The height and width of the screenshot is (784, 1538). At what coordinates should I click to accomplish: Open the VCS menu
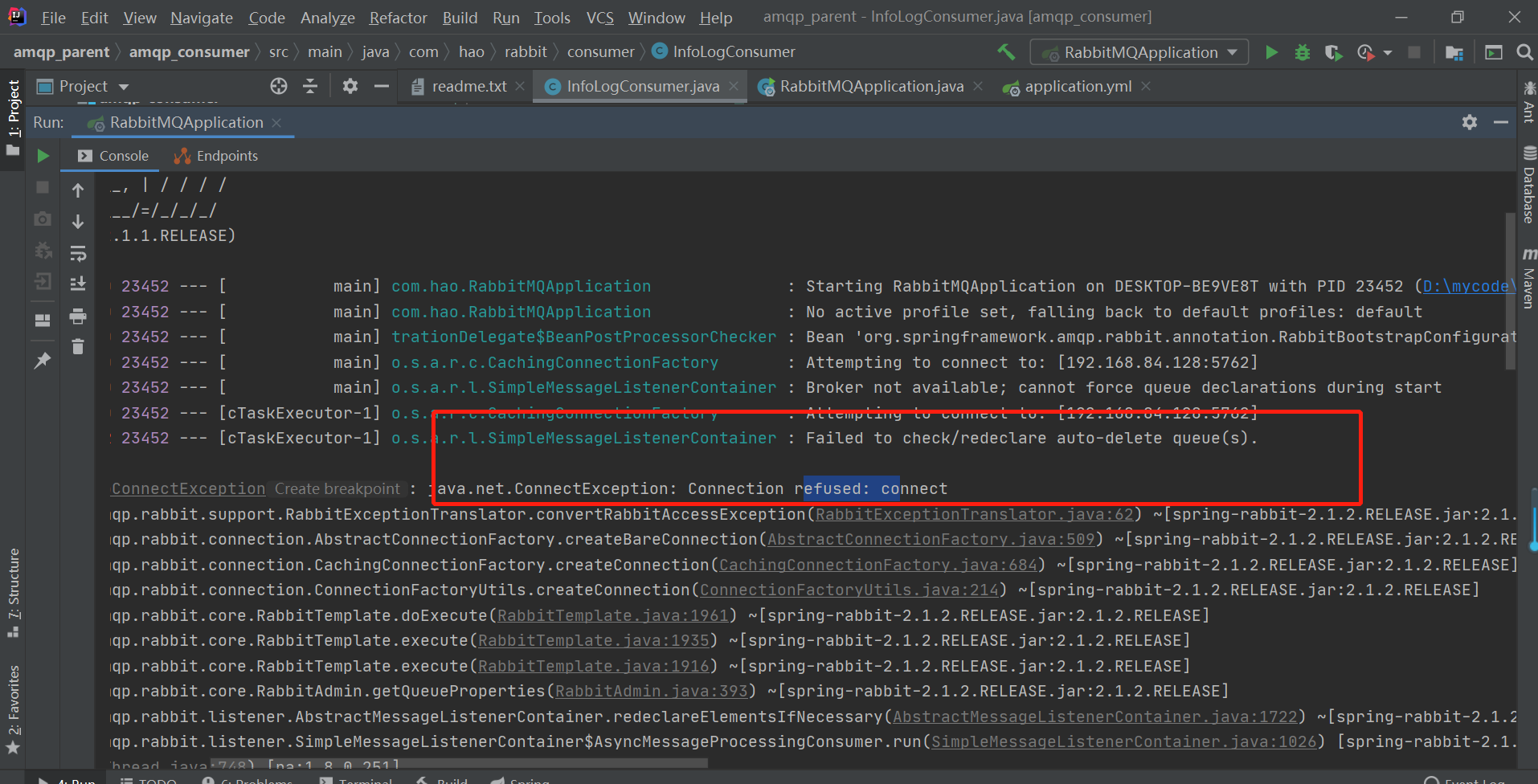(x=599, y=18)
